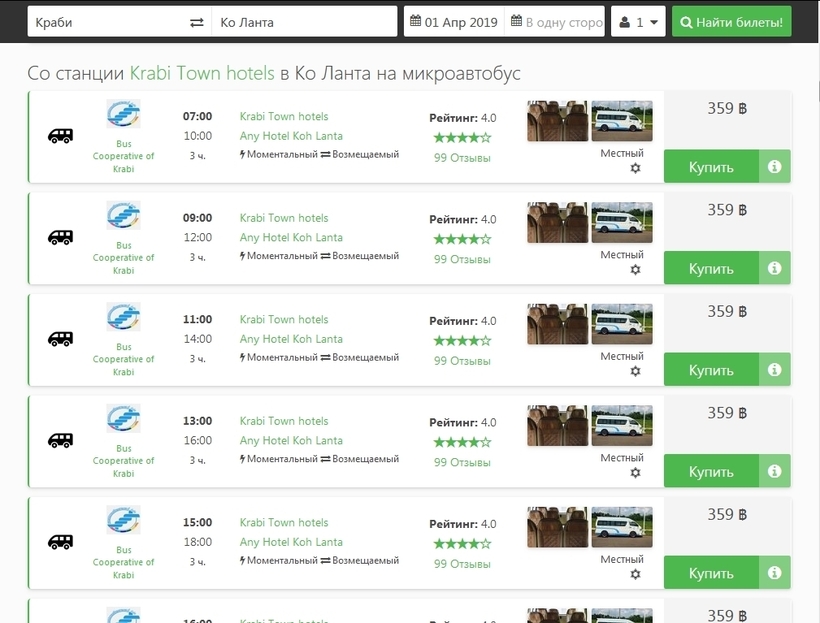Click Bus Cooperative of Krabi logo, 09:00 row
820x623 pixels.
pos(123,215)
